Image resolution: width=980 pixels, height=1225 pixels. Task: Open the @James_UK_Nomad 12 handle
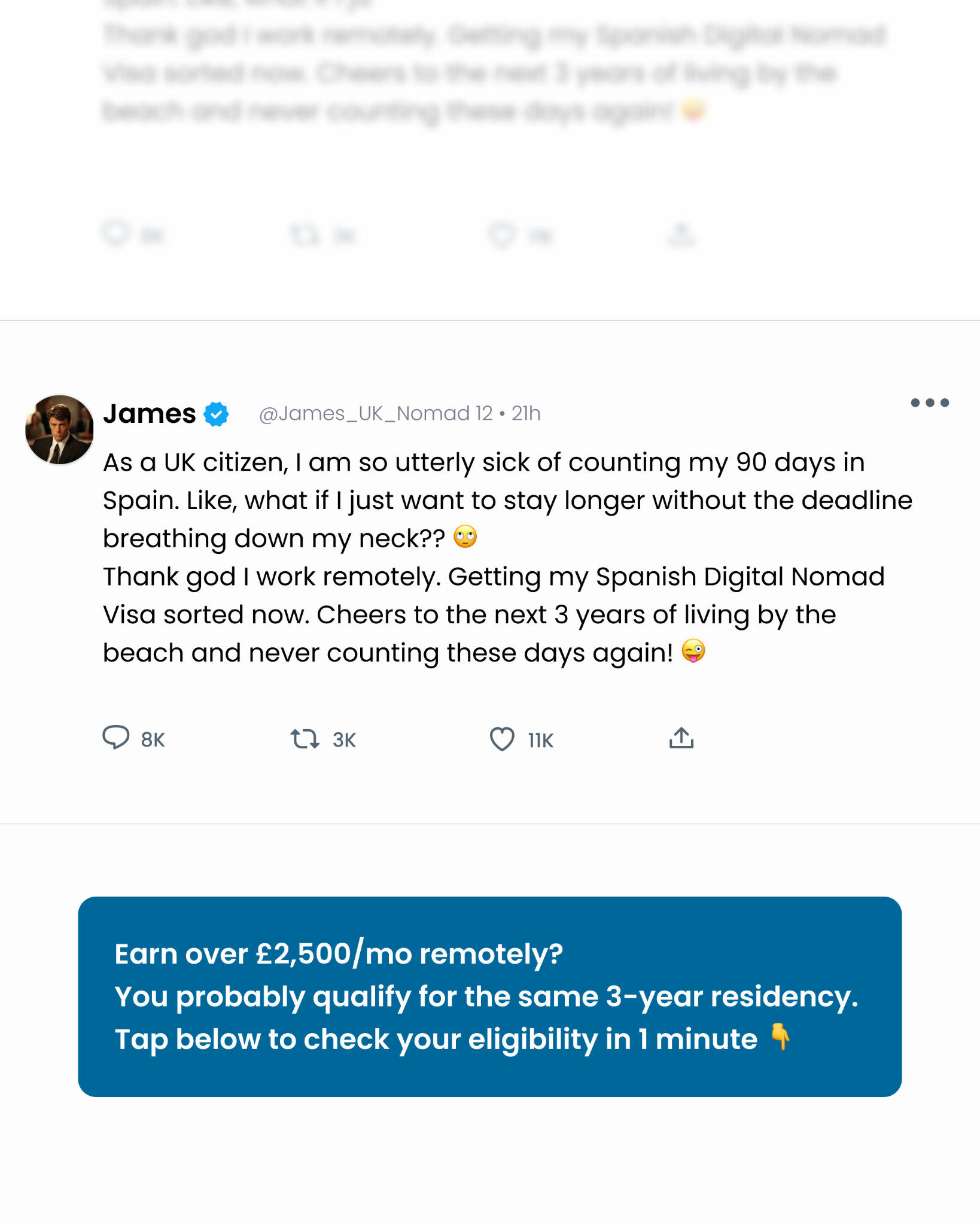pyautogui.click(x=376, y=413)
